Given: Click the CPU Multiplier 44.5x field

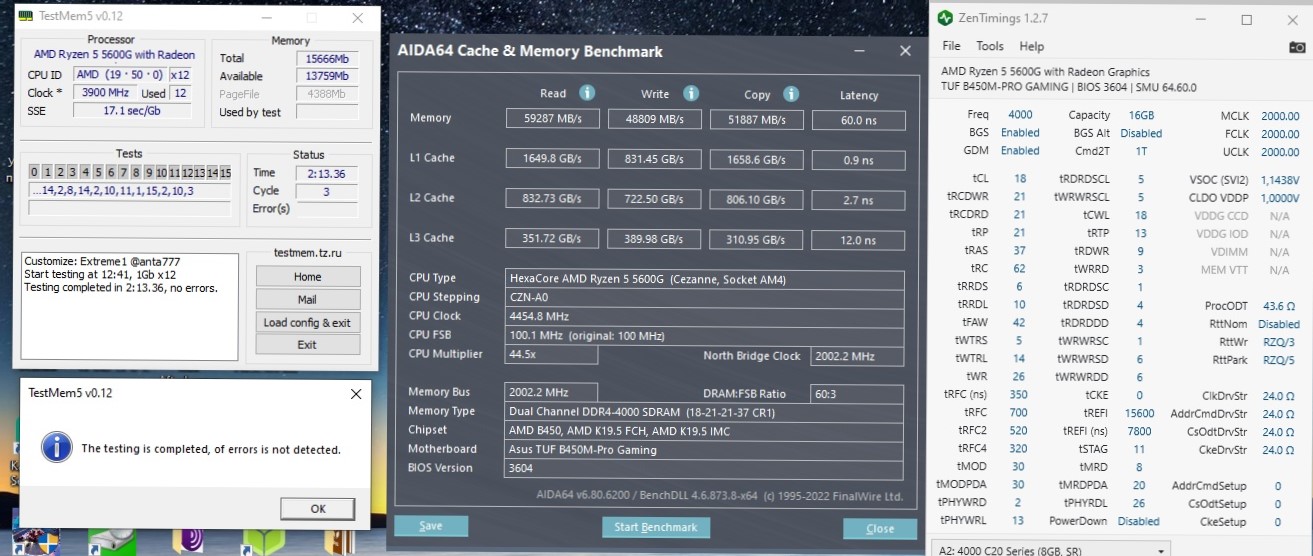Looking at the screenshot, I should tap(553, 355).
